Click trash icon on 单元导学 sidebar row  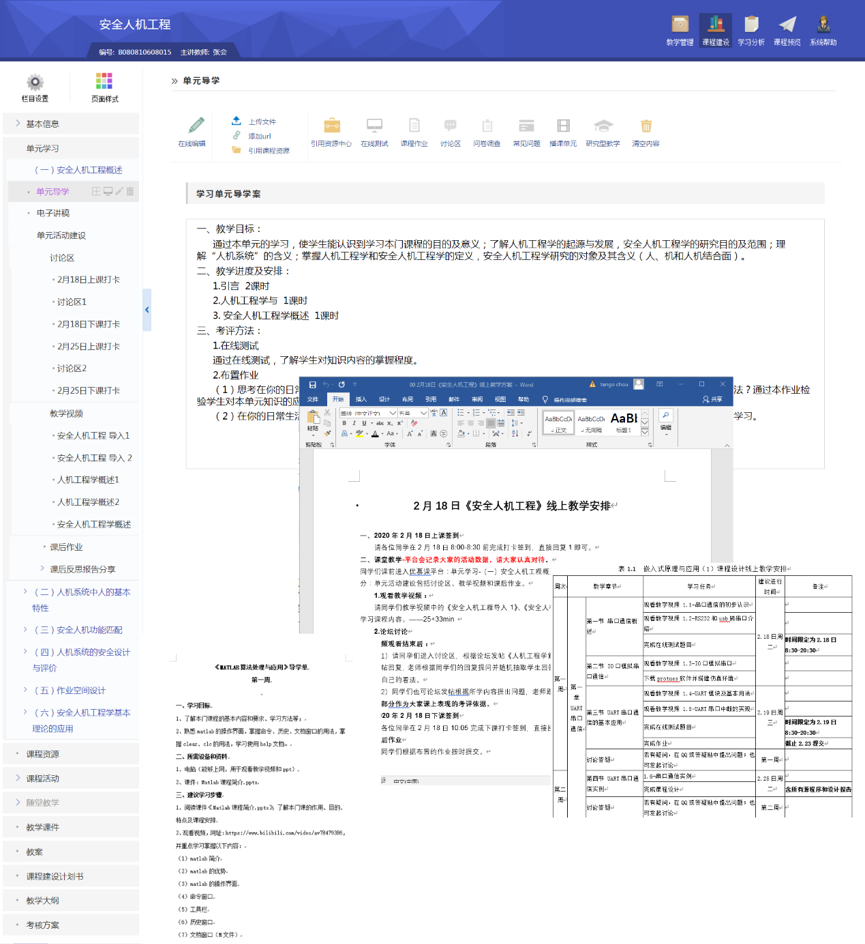tap(130, 191)
